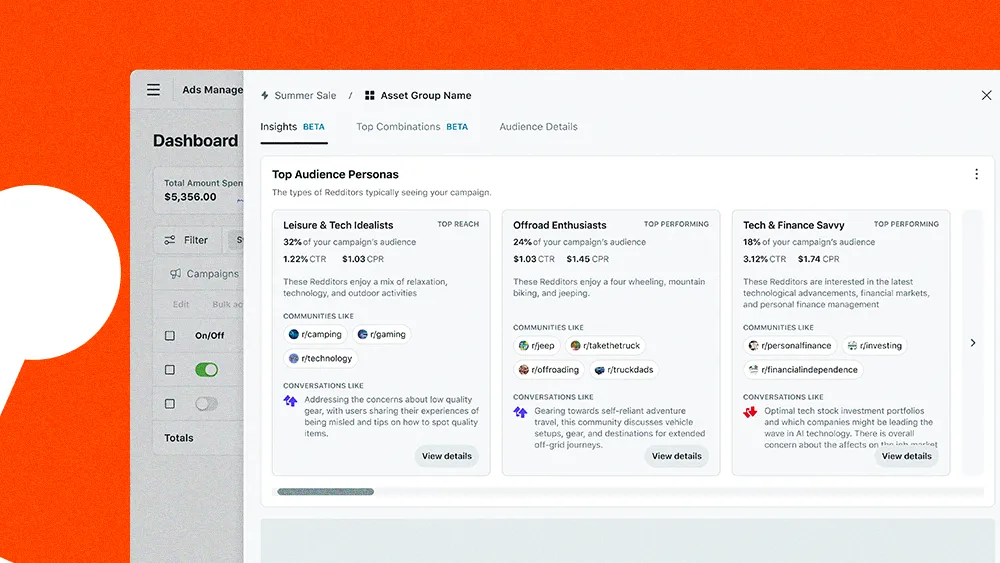Click the $5,356.00 amount value

click(x=190, y=197)
